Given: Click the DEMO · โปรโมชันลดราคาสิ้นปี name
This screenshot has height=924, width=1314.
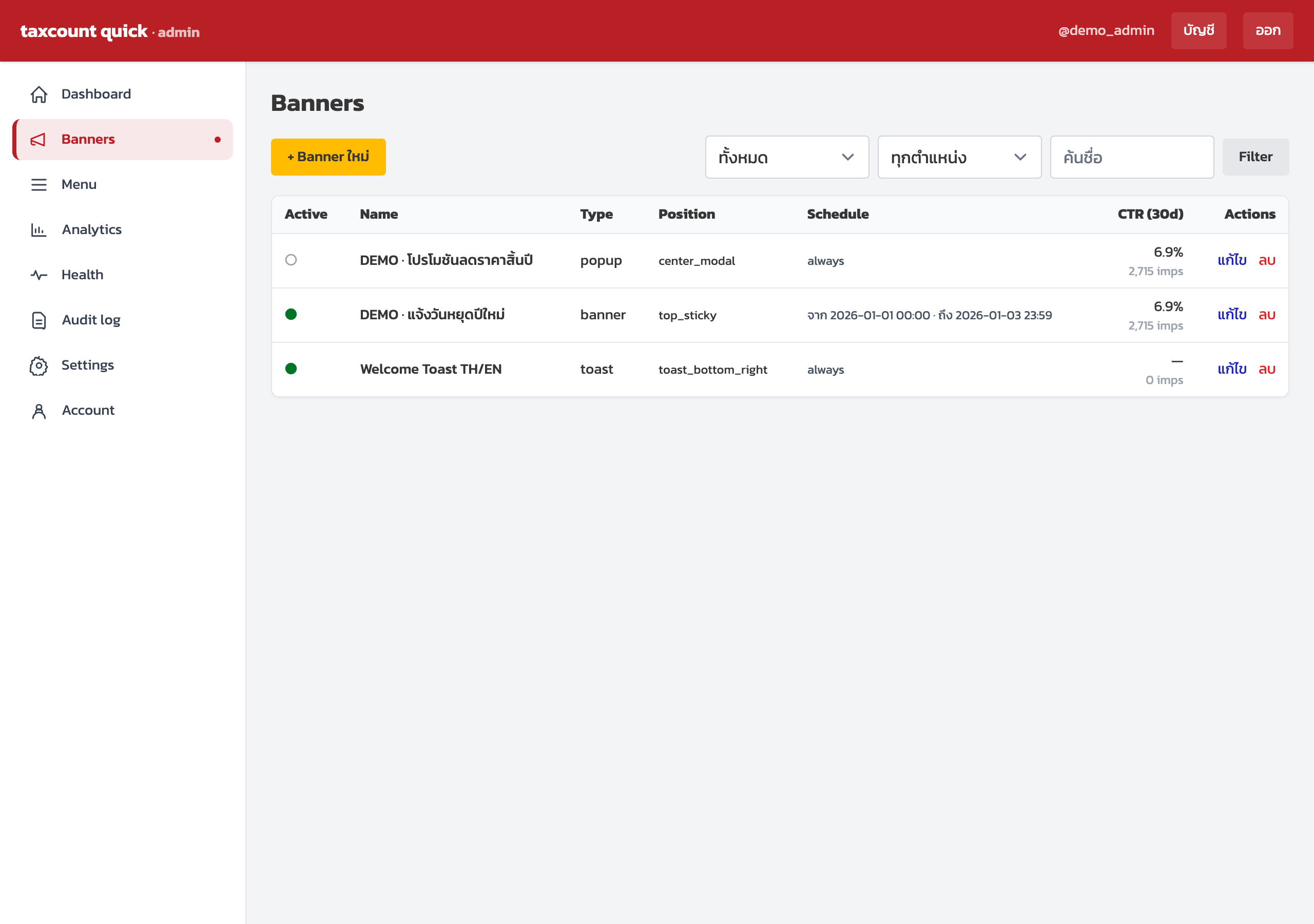Looking at the screenshot, I should click(447, 260).
